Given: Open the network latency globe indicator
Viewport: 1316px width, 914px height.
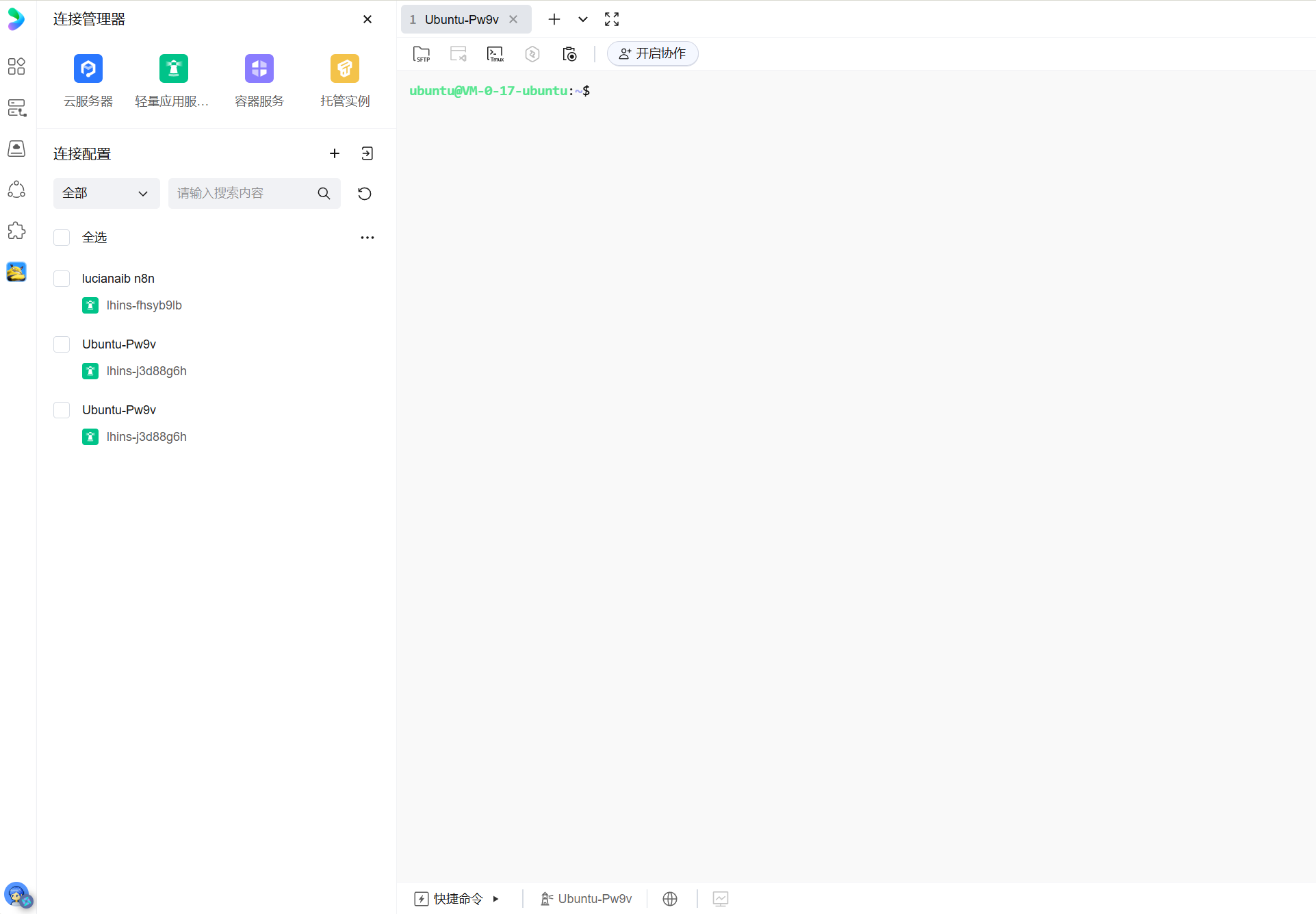Looking at the screenshot, I should pos(669,898).
